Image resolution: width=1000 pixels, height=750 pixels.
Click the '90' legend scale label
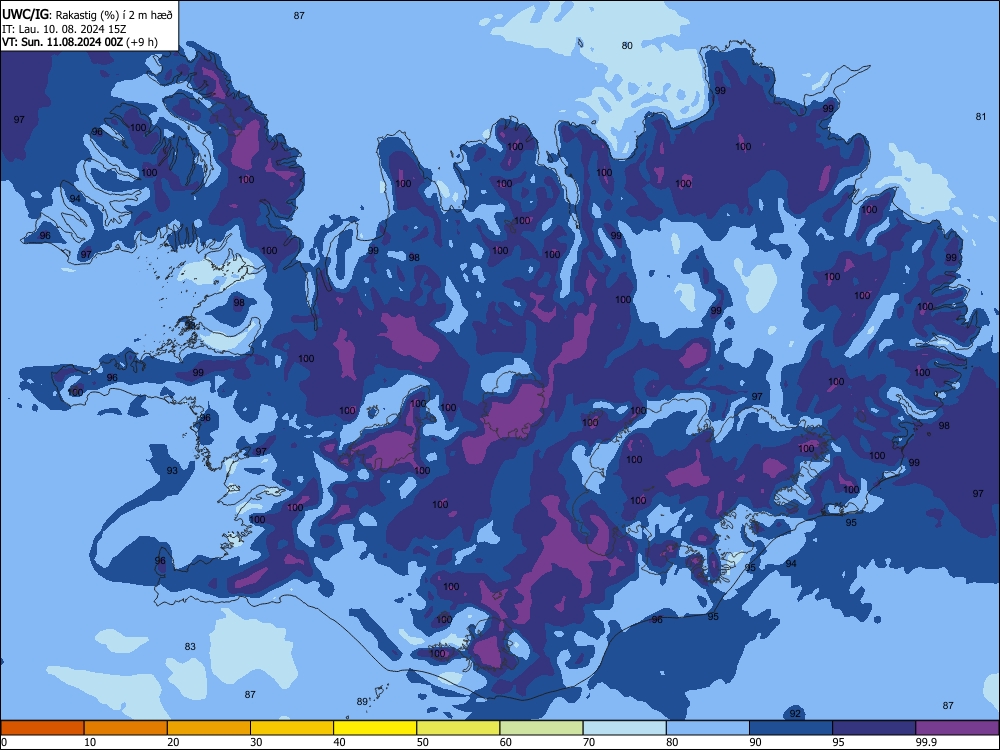tap(756, 742)
